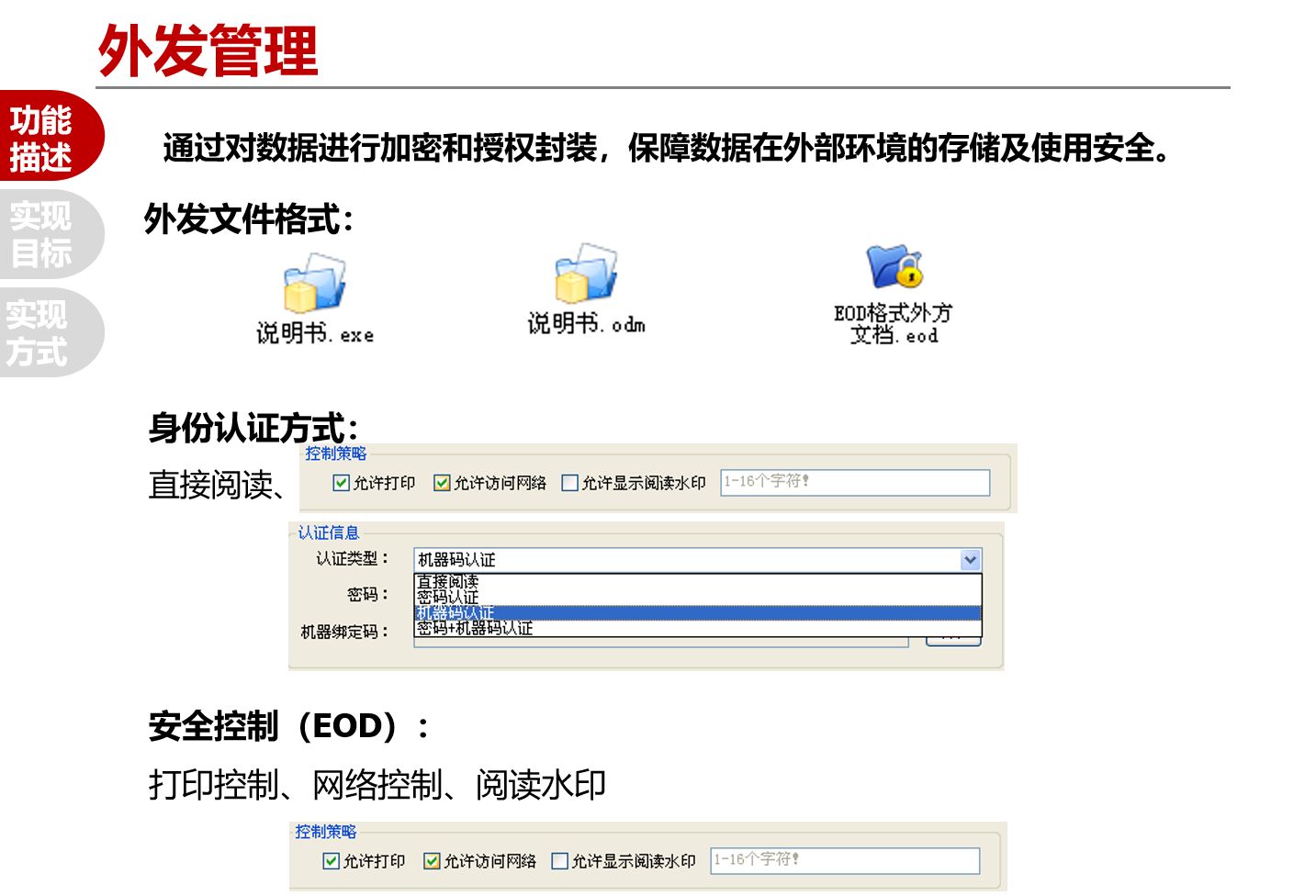
Task: Click the 机器绑定码 input field
Action: (659, 643)
